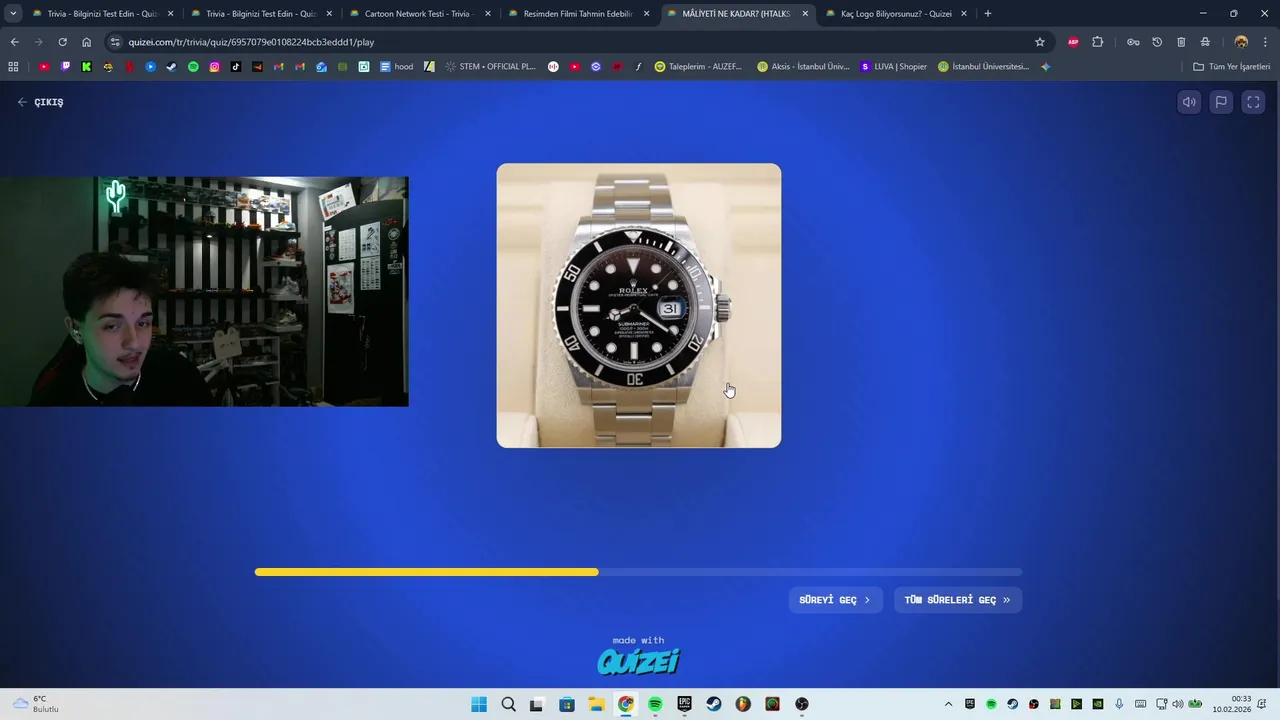Click the SÜREYİ GEÇ button

(835, 600)
